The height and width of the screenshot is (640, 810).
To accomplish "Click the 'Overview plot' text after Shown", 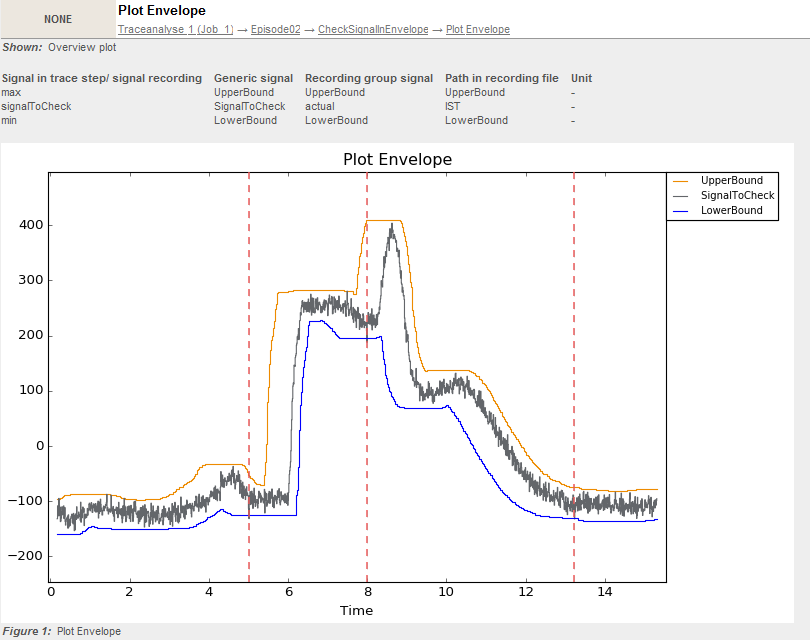I will tap(82, 48).
